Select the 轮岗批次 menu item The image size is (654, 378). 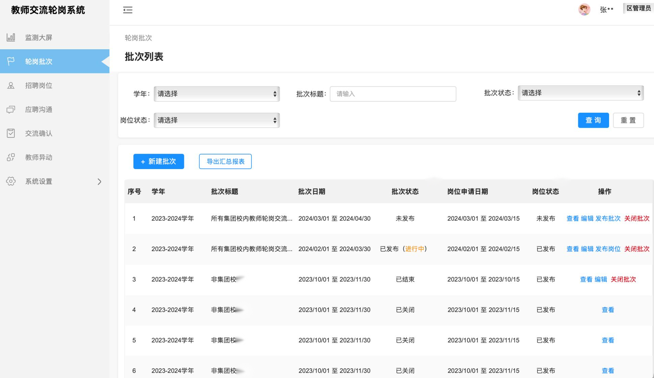(55, 61)
